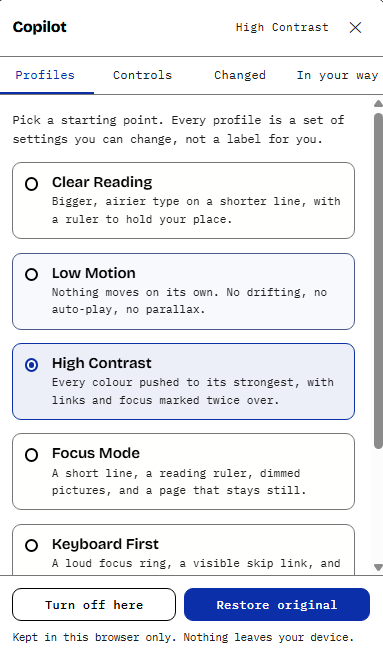This screenshot has height=651, width=383.
Task: Open the Controls tab
Action: [x=142, y=75]
